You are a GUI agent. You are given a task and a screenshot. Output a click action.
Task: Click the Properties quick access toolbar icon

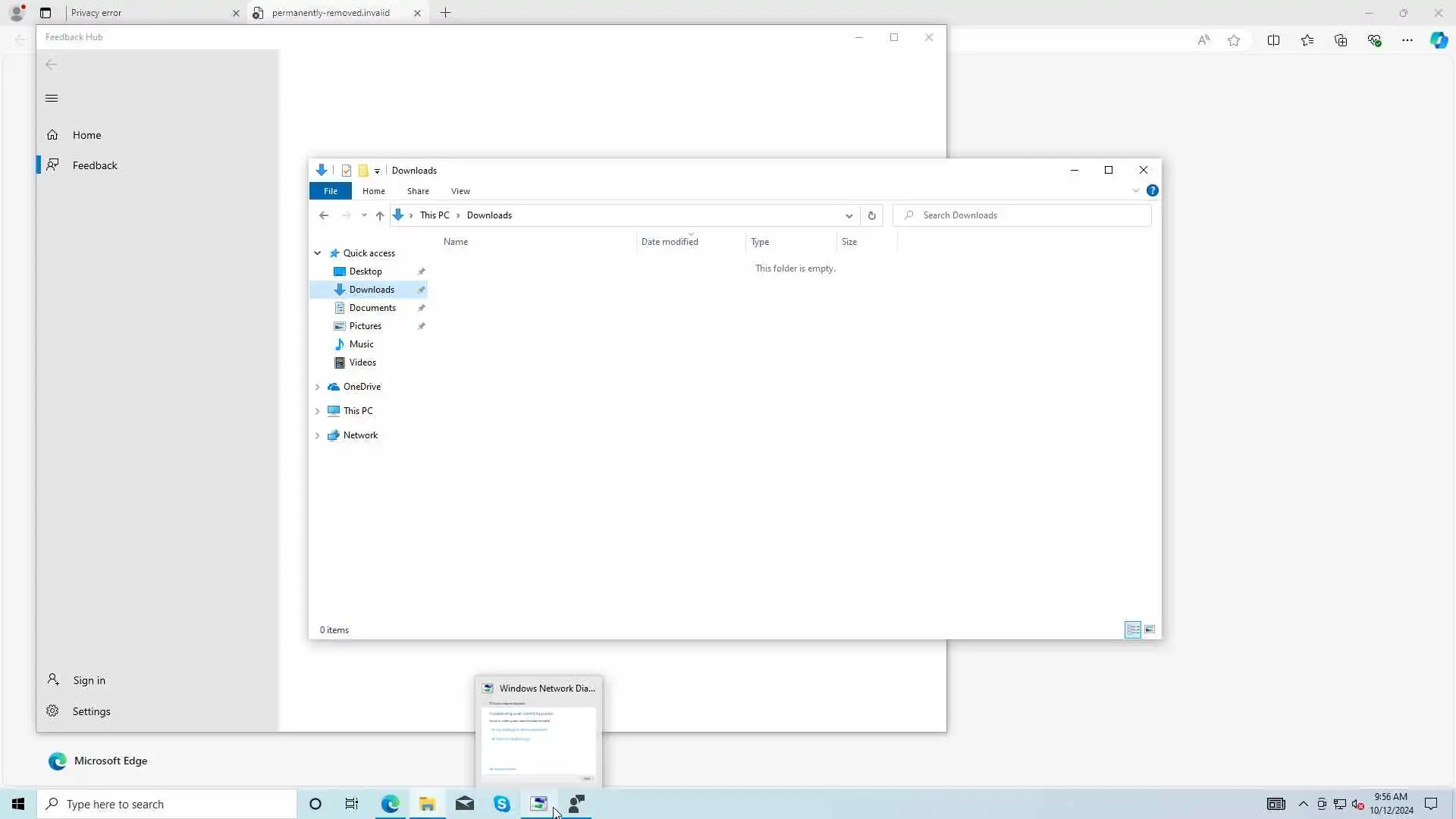click(x=347, y=171)
